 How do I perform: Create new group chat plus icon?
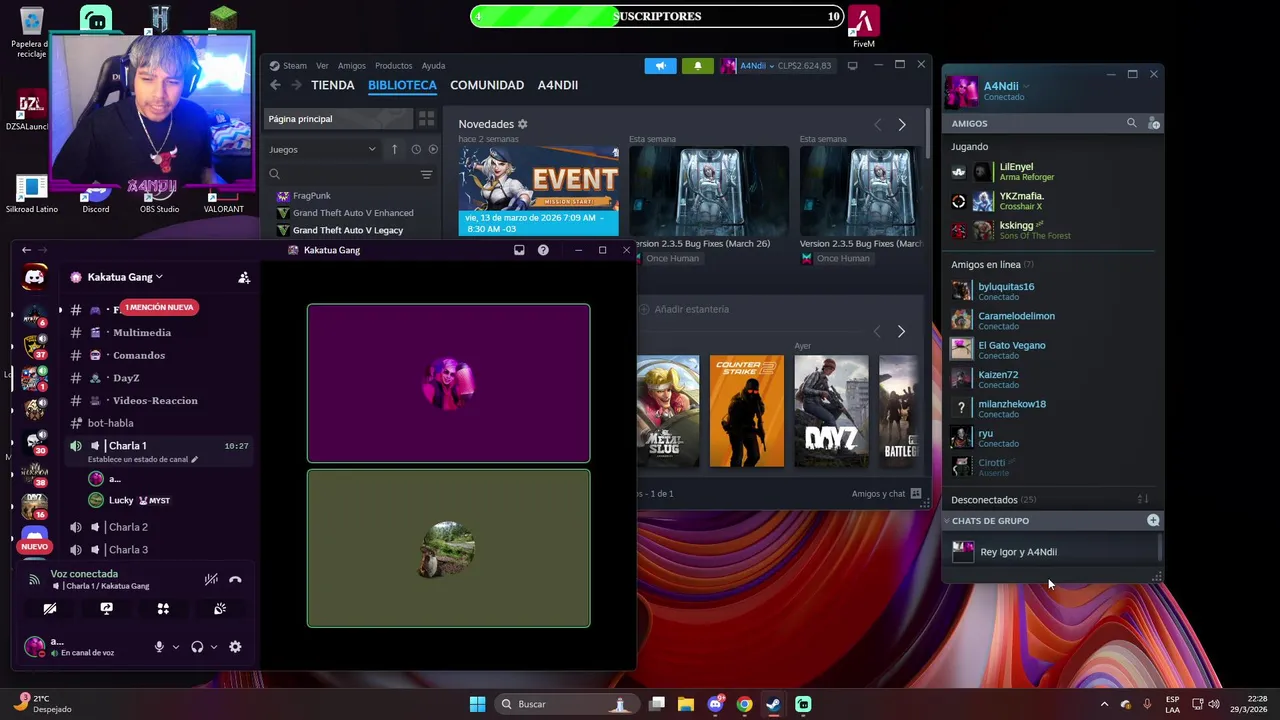click(1153, 521)
